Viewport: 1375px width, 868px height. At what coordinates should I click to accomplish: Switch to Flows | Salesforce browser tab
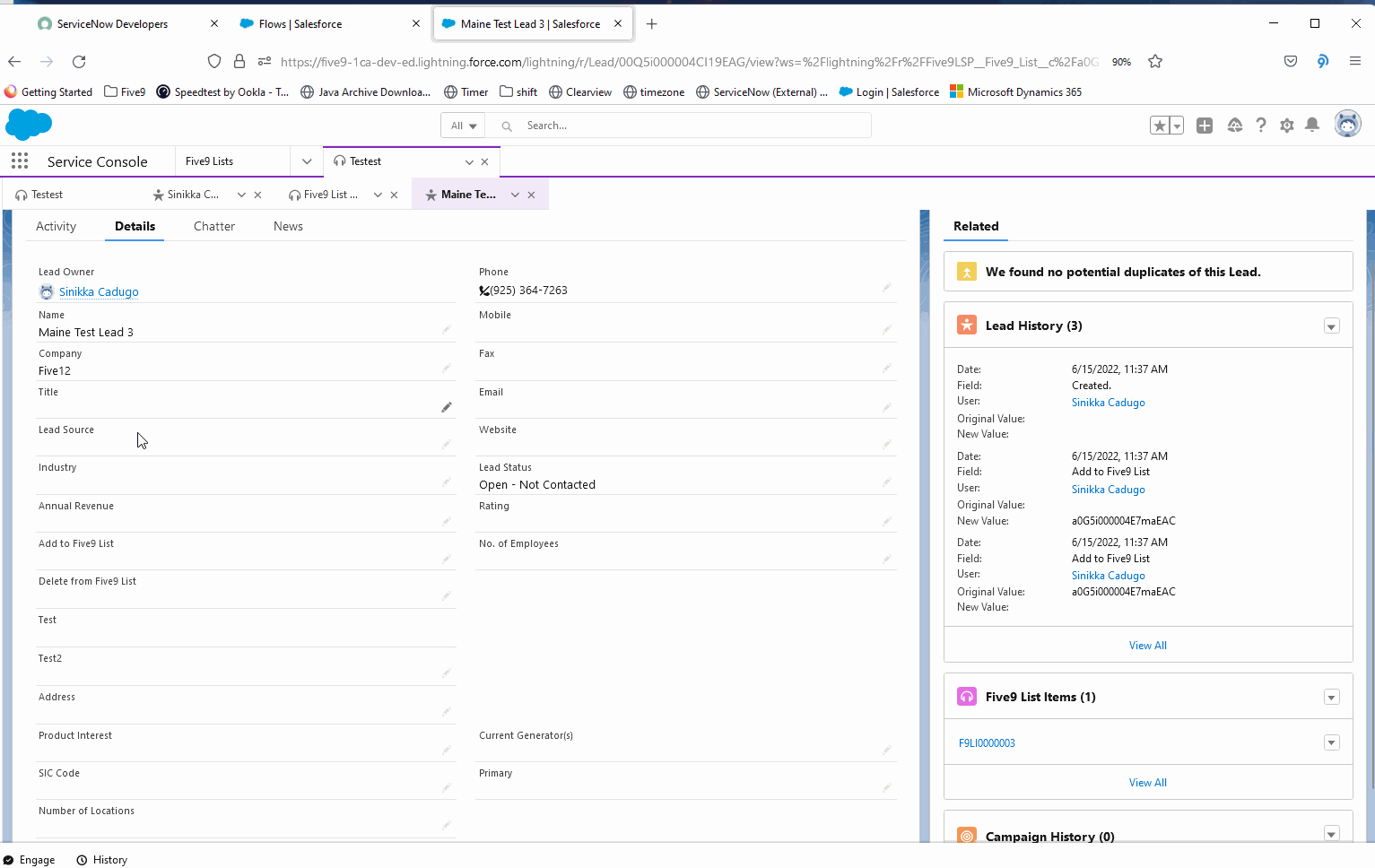(x=300, y=24)
